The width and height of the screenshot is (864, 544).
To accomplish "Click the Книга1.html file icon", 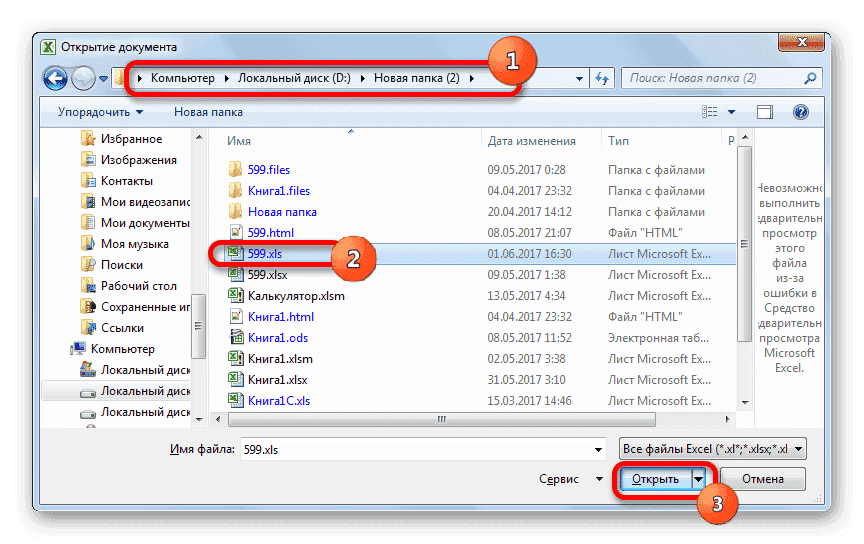I will coord(235,316).
